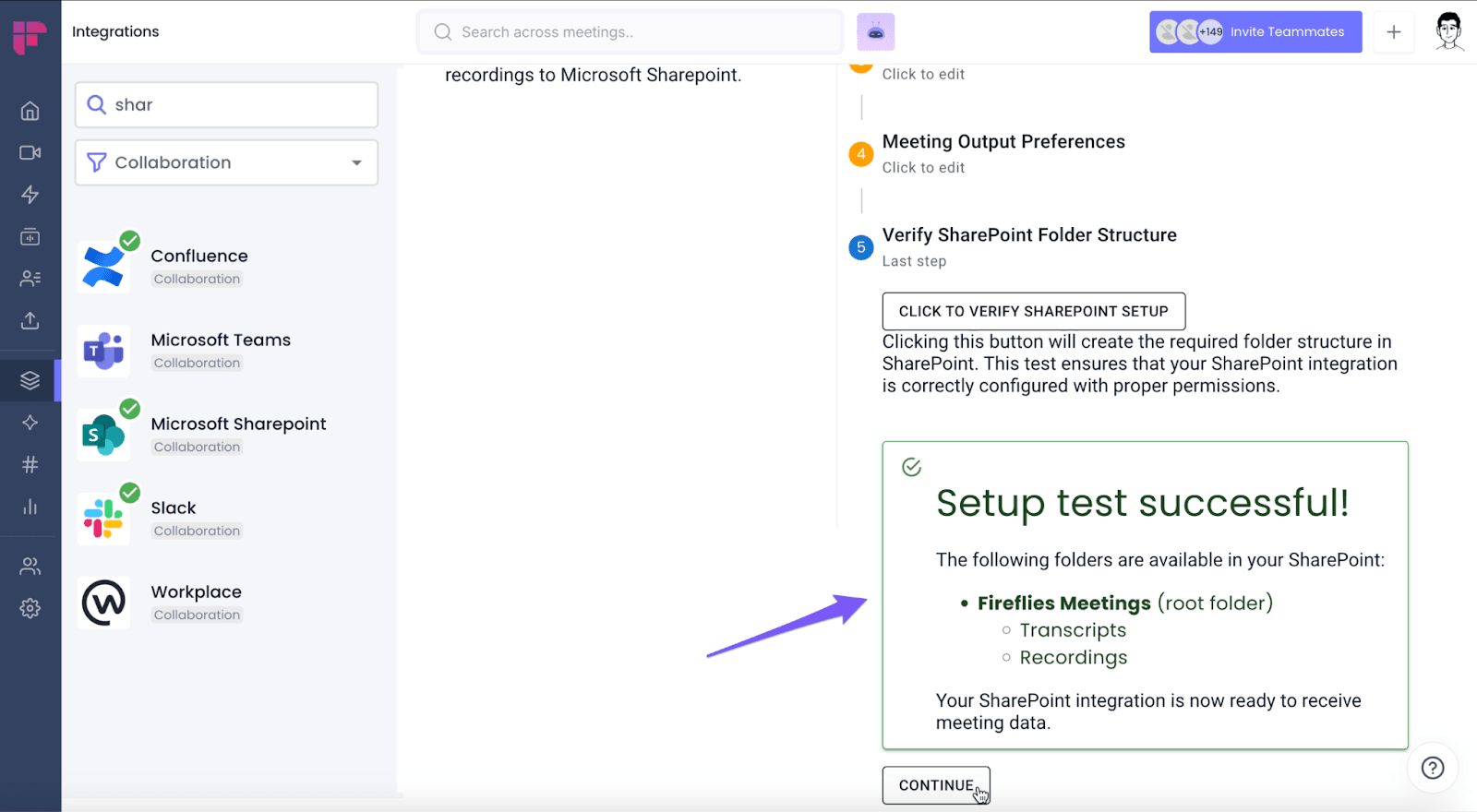Open the team members sidebar icon
1477x812 pixels.
(x=30, y=567)
